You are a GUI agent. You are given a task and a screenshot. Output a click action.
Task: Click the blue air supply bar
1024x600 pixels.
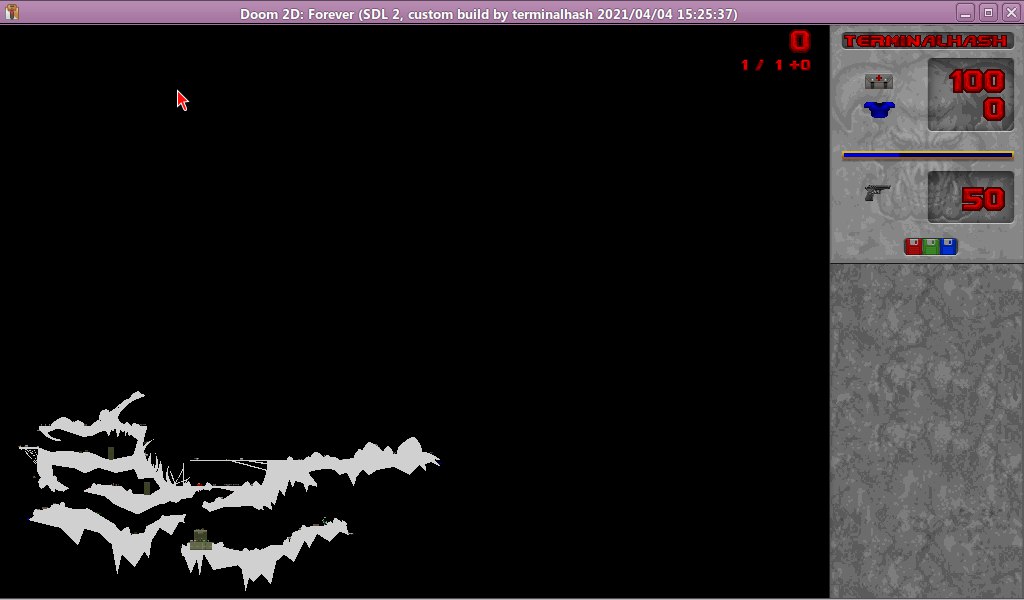click(x=928, y=155)
